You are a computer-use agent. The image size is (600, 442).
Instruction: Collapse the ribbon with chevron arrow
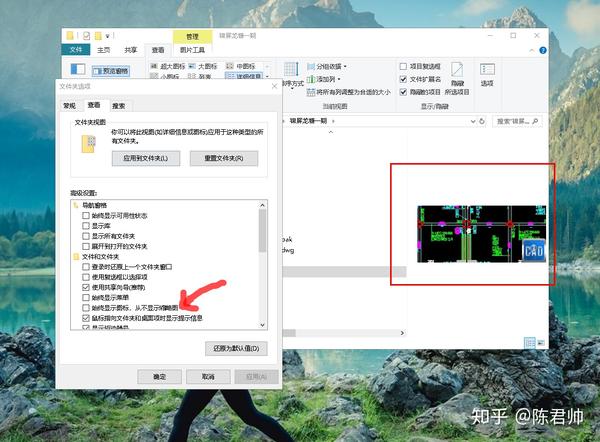532,51
